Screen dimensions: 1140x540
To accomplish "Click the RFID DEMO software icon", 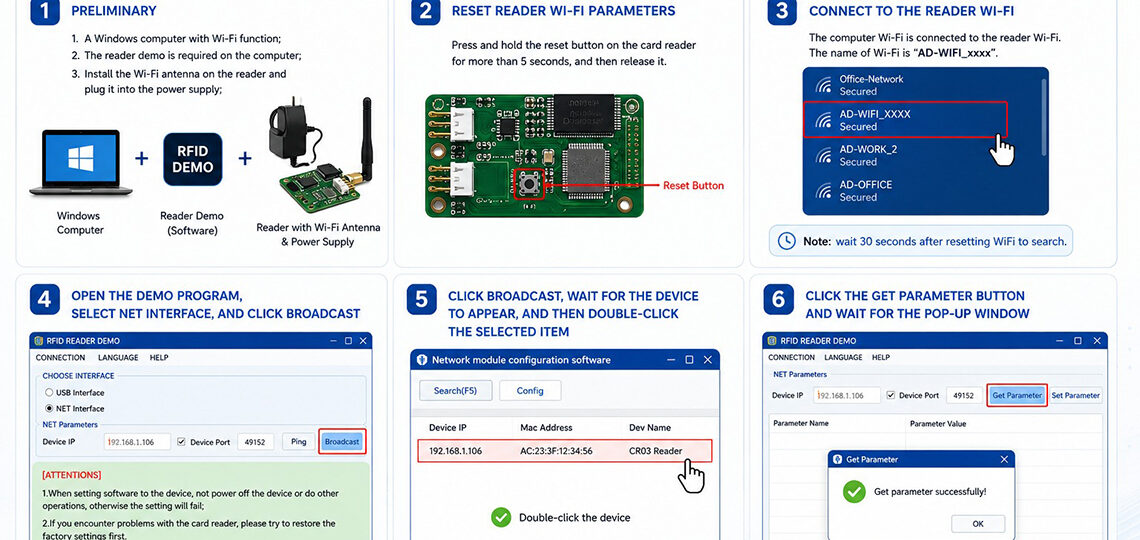I will [193, 159].
